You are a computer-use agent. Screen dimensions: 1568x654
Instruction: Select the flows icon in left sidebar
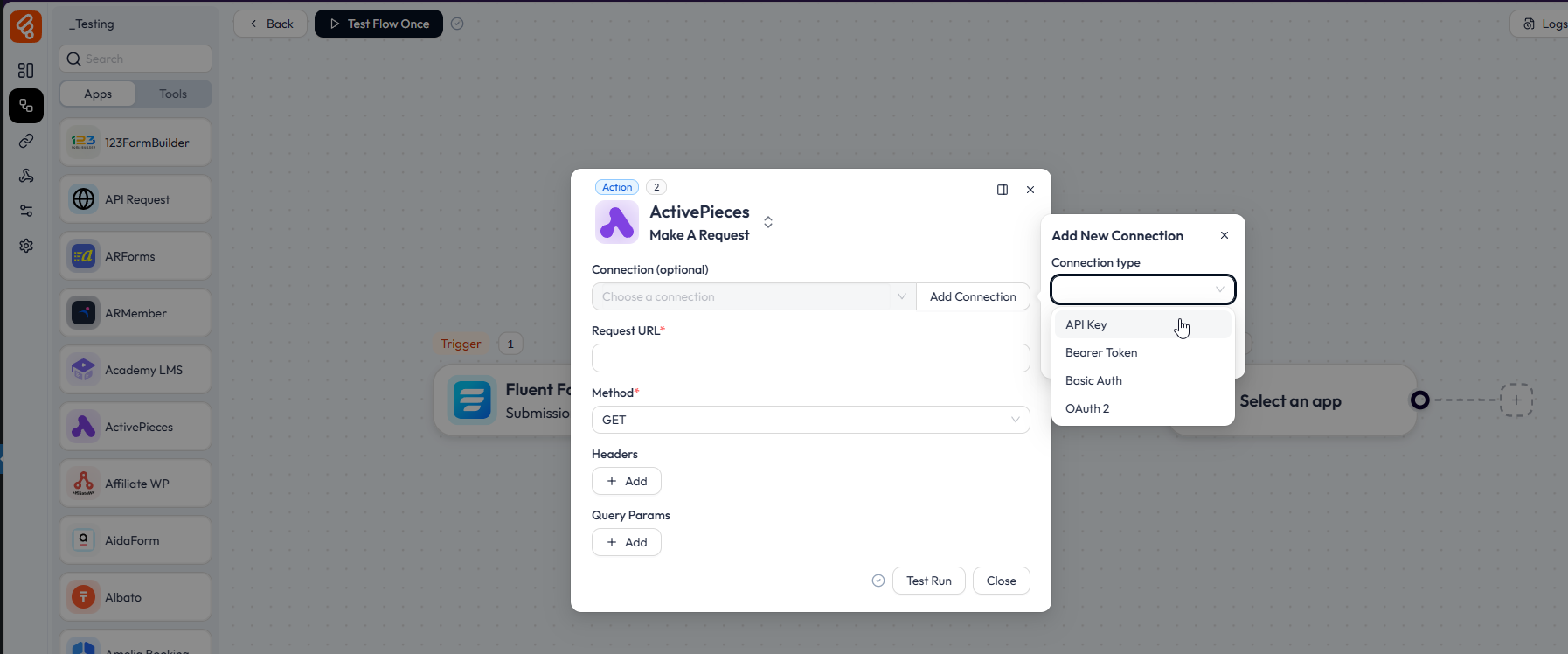coord(26,106)
